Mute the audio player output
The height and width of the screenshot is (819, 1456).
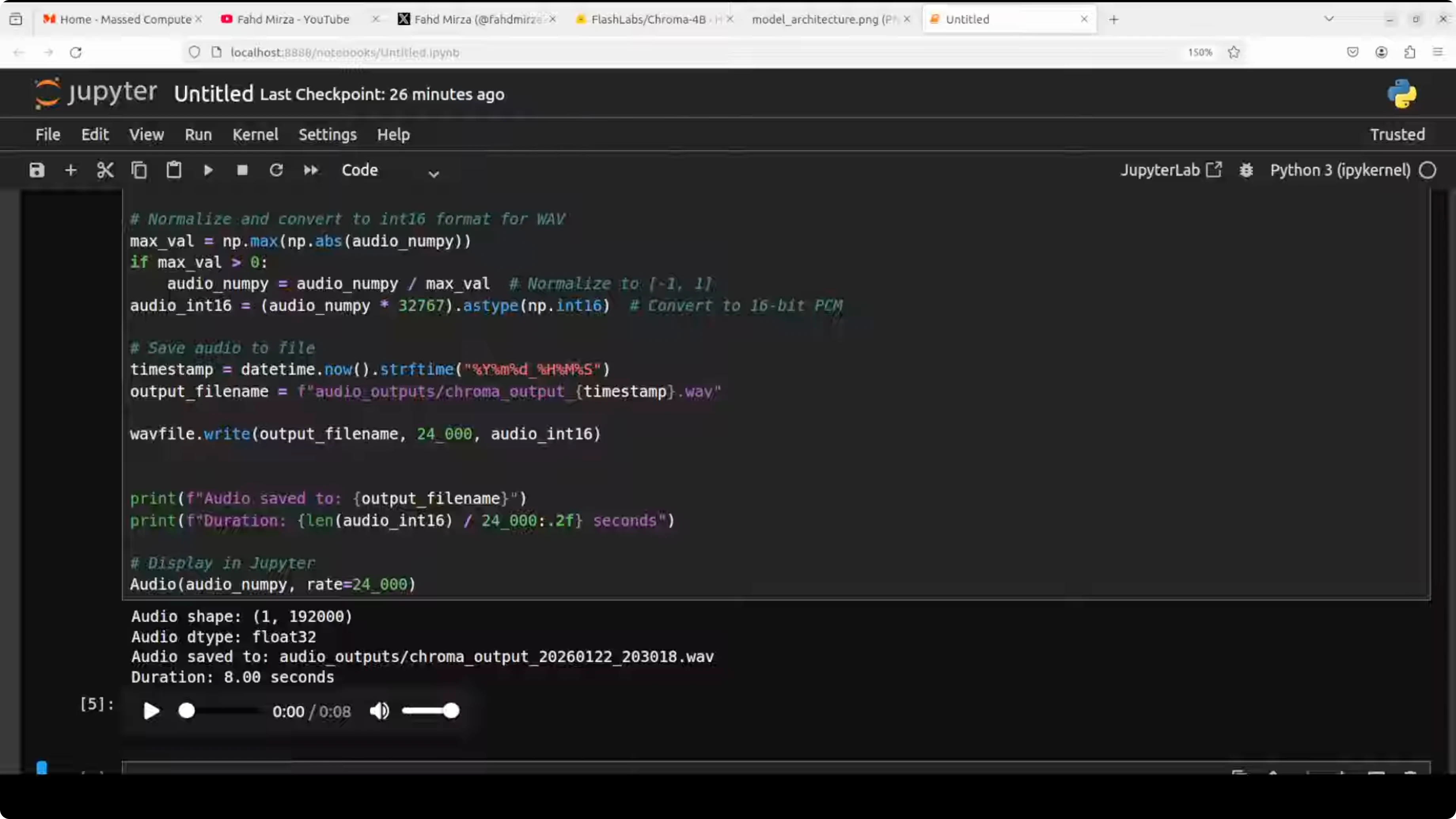pos(379,711)
